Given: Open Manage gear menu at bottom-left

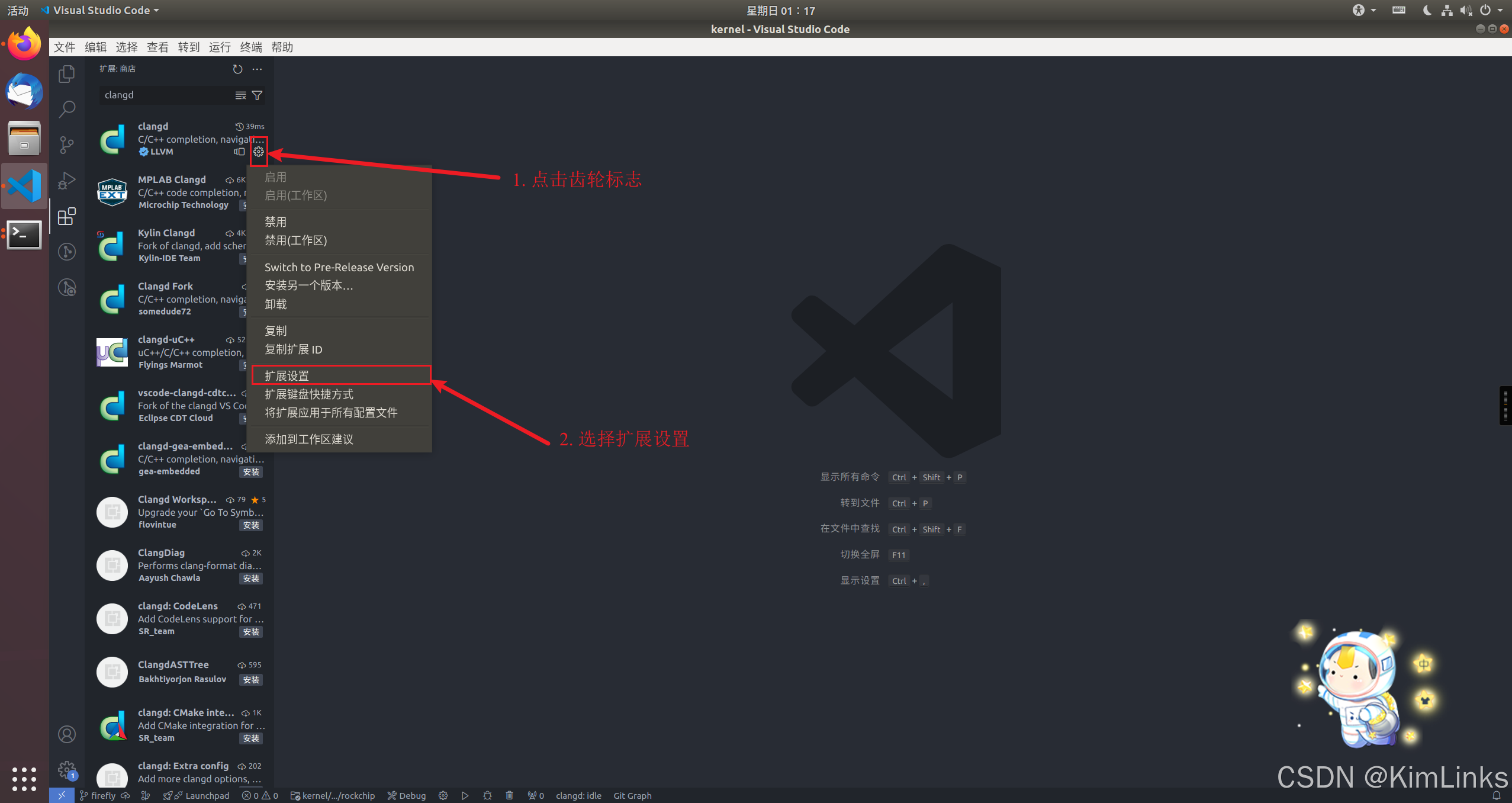Looking at the screenshot, I should [67, 770].
